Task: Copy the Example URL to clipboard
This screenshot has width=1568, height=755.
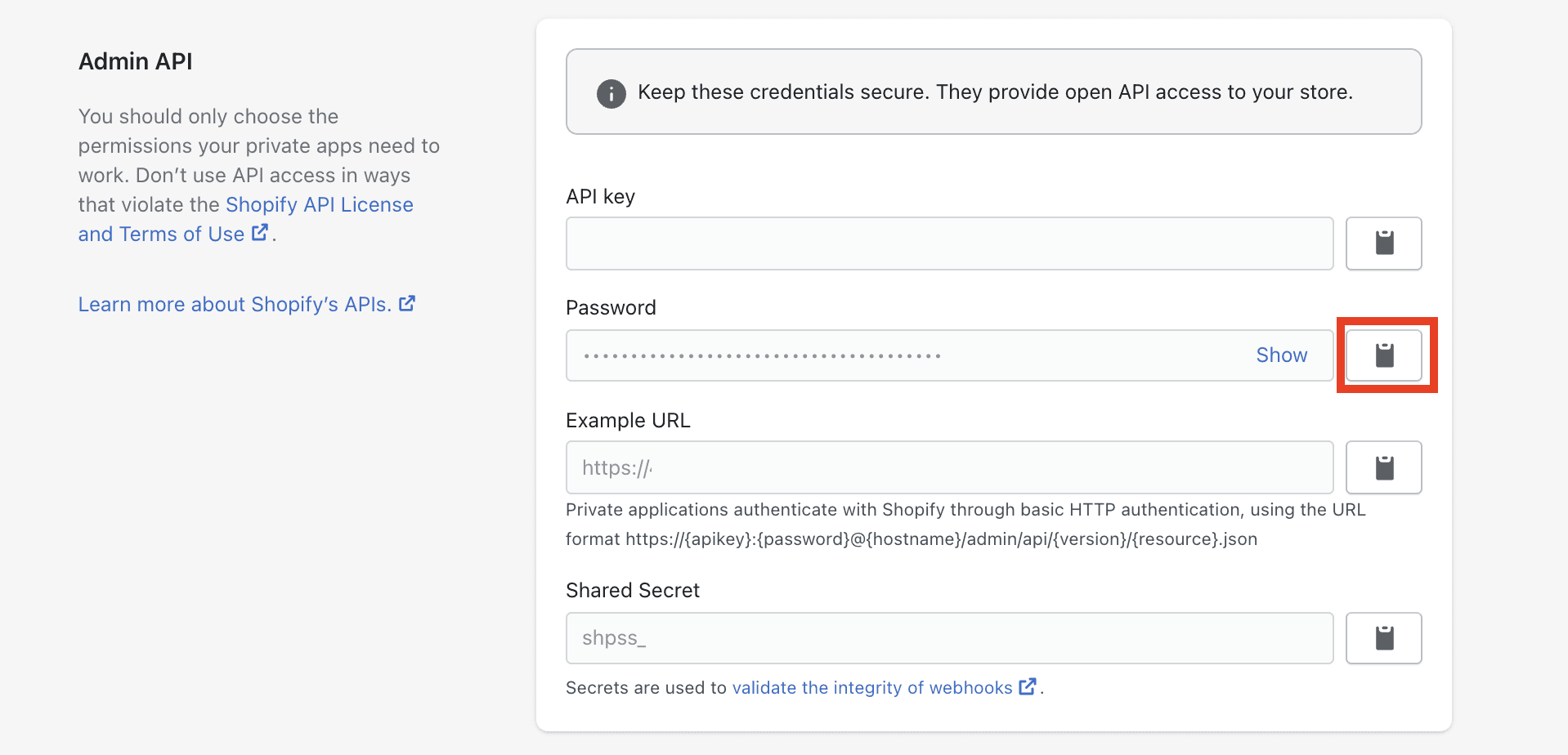Action: (1383, 467)
